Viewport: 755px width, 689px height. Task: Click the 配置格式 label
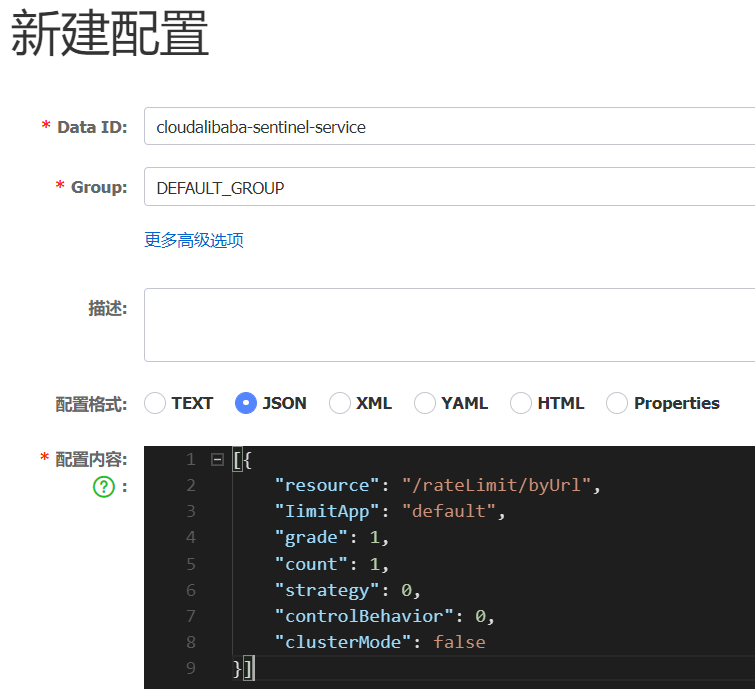point(91,404)
